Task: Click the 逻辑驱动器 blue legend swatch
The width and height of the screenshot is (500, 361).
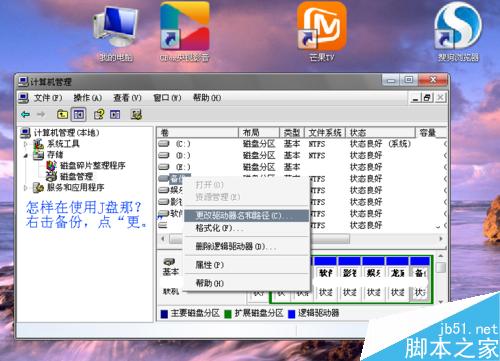Action: click(292, 314)
